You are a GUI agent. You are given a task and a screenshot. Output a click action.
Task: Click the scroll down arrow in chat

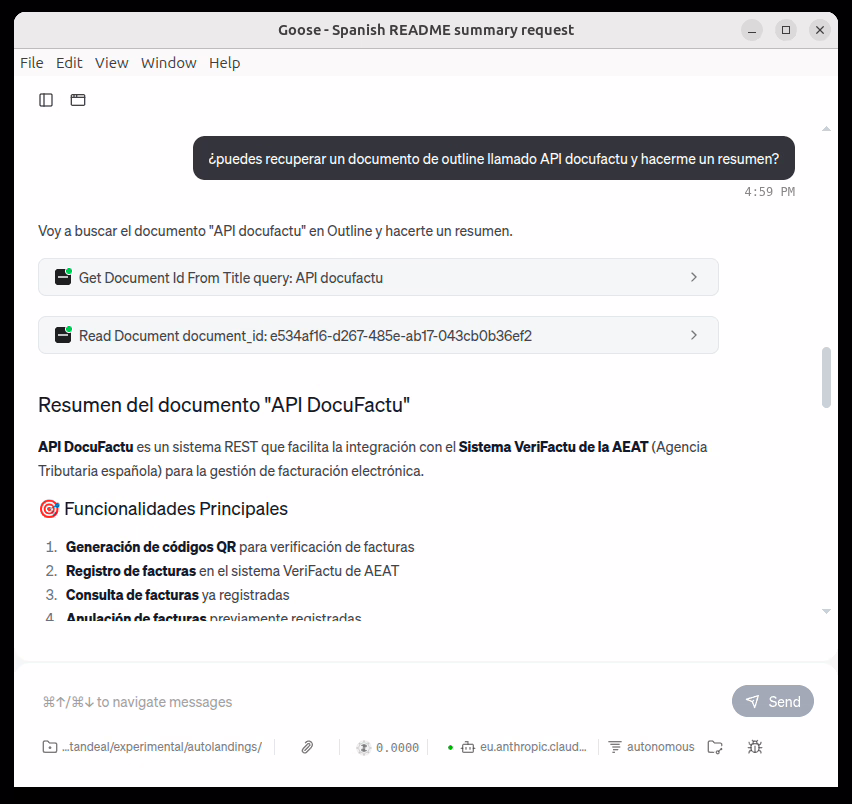click(826, 611)
